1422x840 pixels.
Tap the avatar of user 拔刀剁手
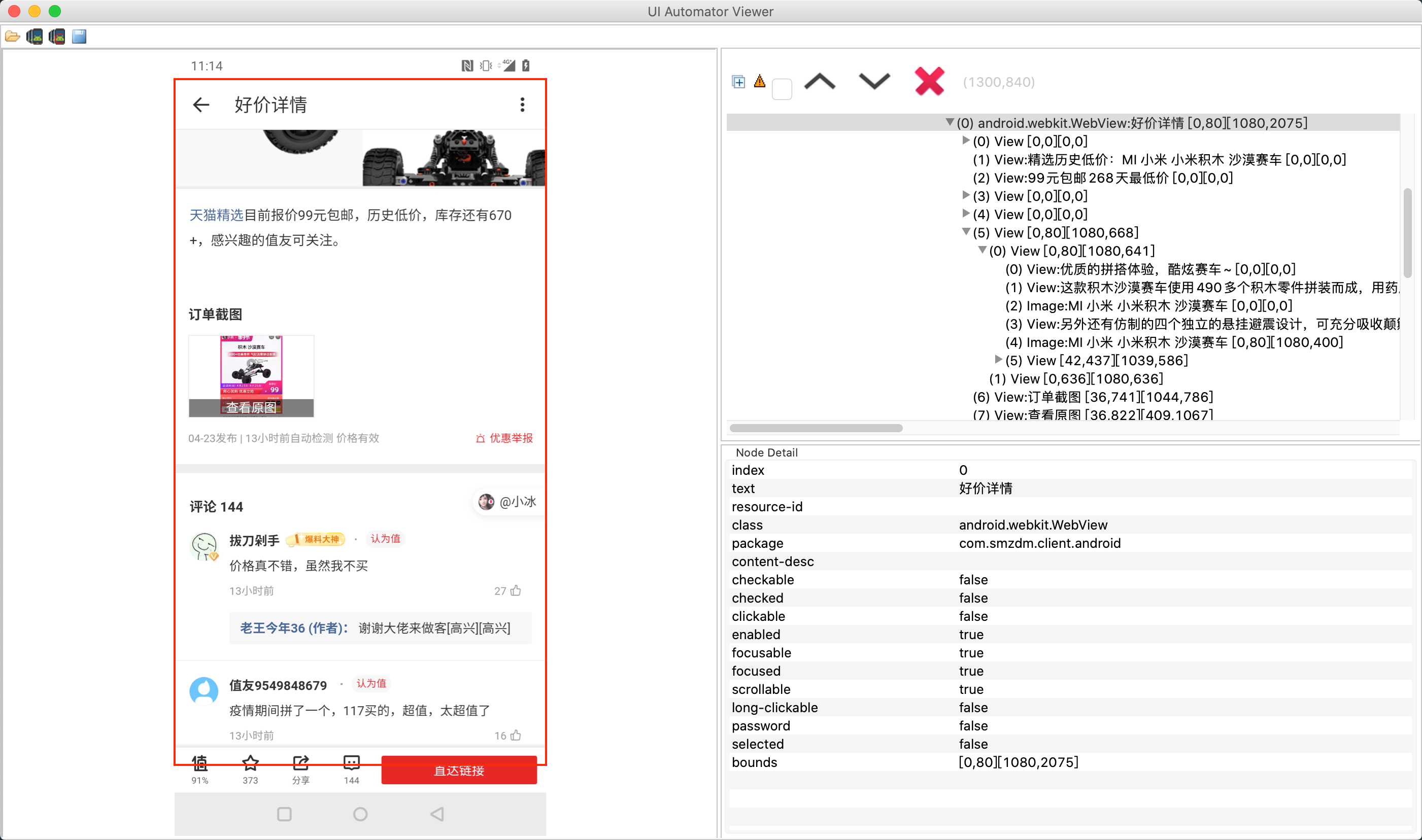204,546
